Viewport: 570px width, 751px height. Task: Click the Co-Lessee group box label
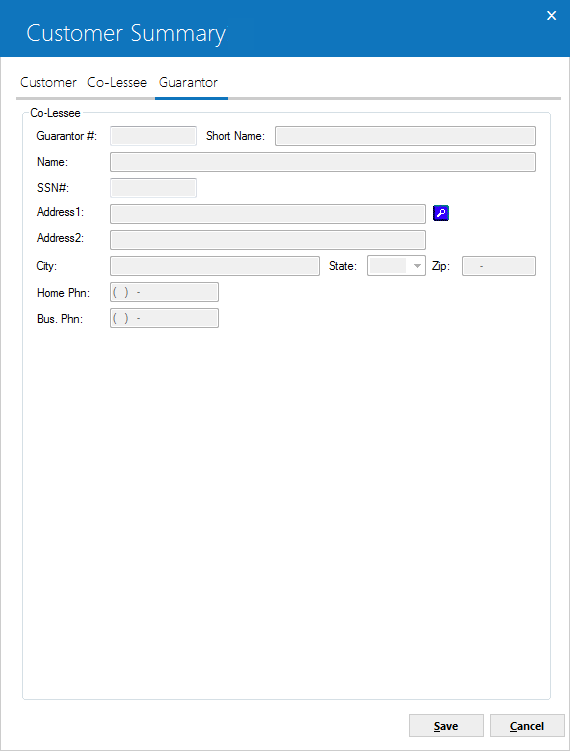point(55,113)
